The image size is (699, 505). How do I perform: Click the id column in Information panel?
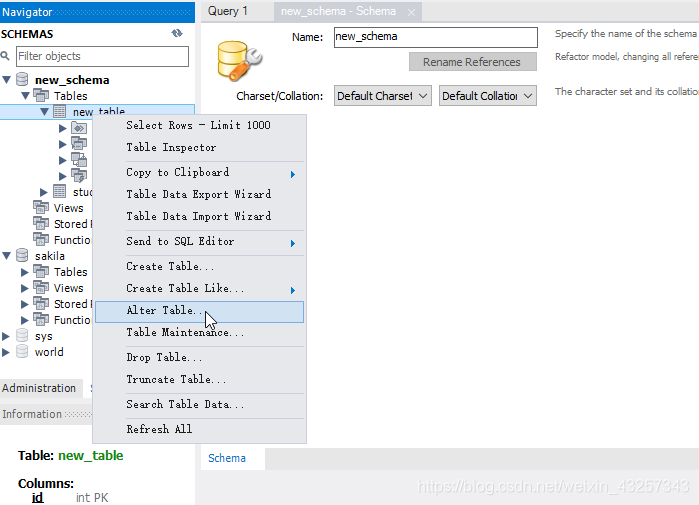pos(37,497)
